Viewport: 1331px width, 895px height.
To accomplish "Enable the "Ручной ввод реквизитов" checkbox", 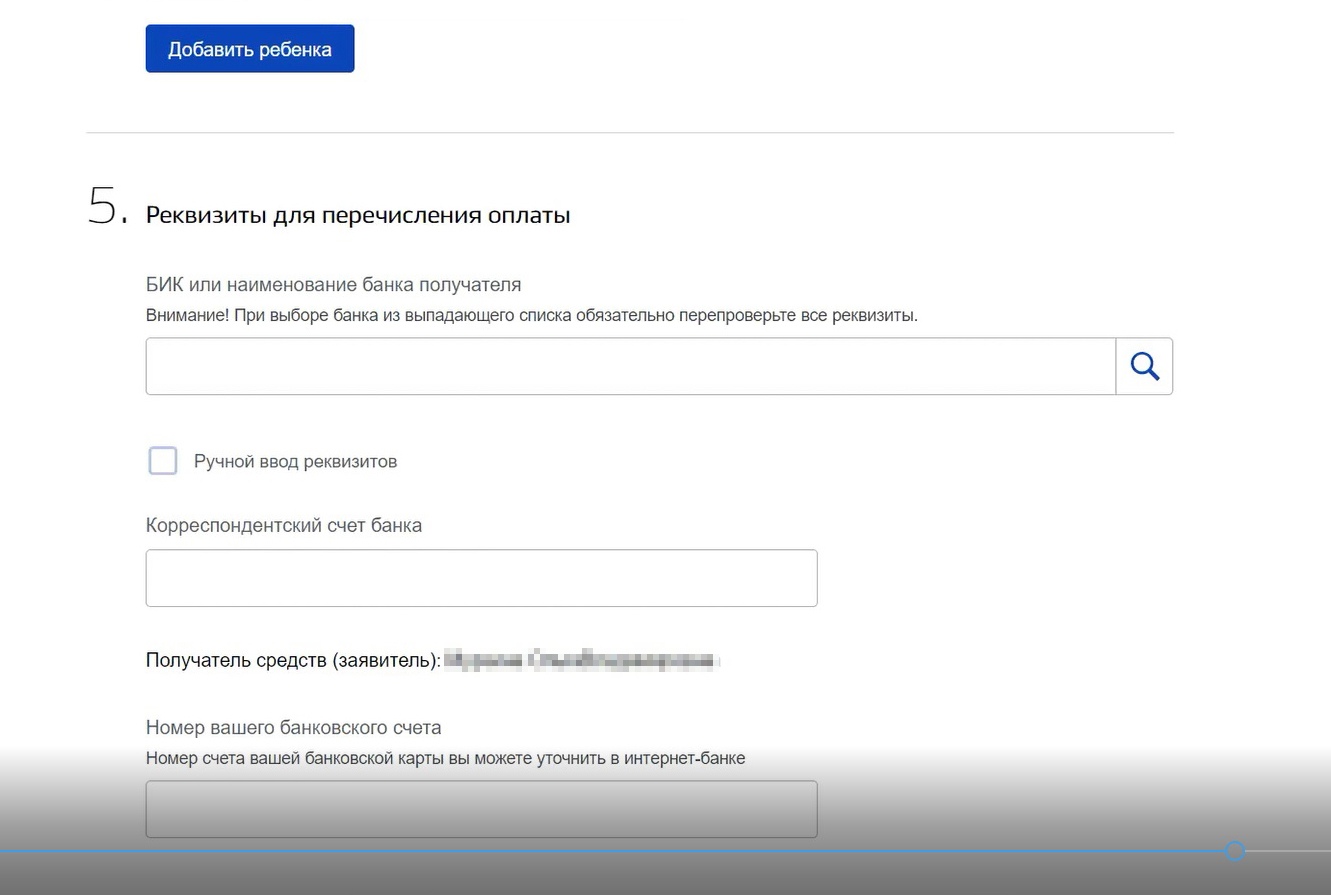I will (x=163, y=461).
